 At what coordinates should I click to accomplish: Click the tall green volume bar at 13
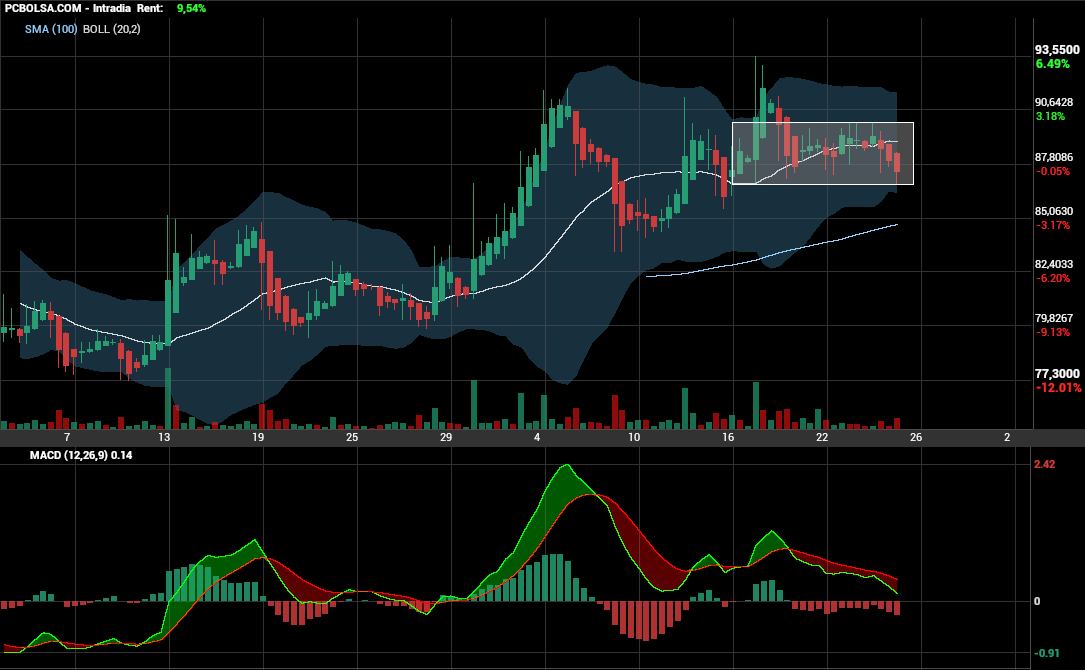(167, 399)
